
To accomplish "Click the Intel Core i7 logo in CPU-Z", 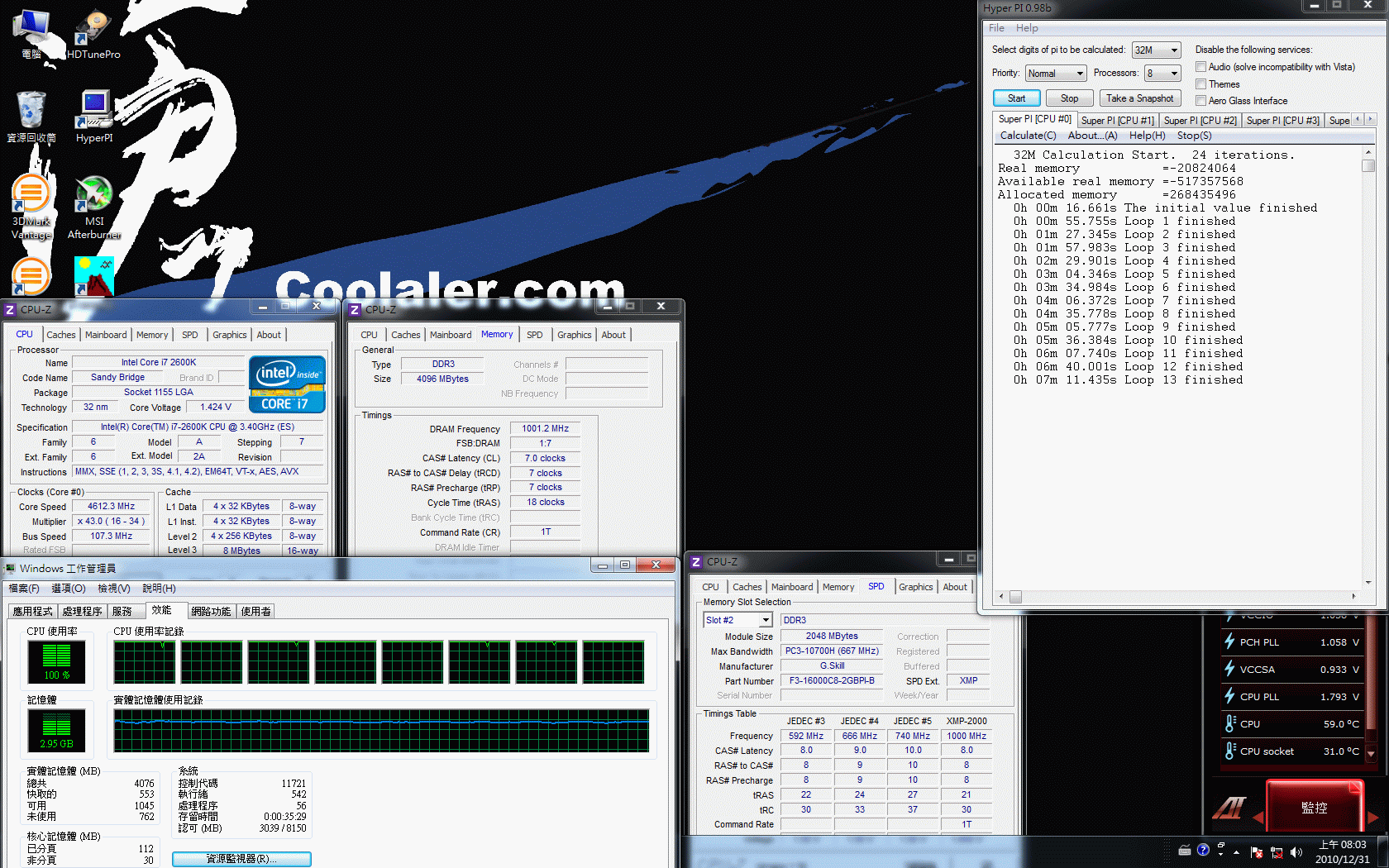I will click(287, 384).
